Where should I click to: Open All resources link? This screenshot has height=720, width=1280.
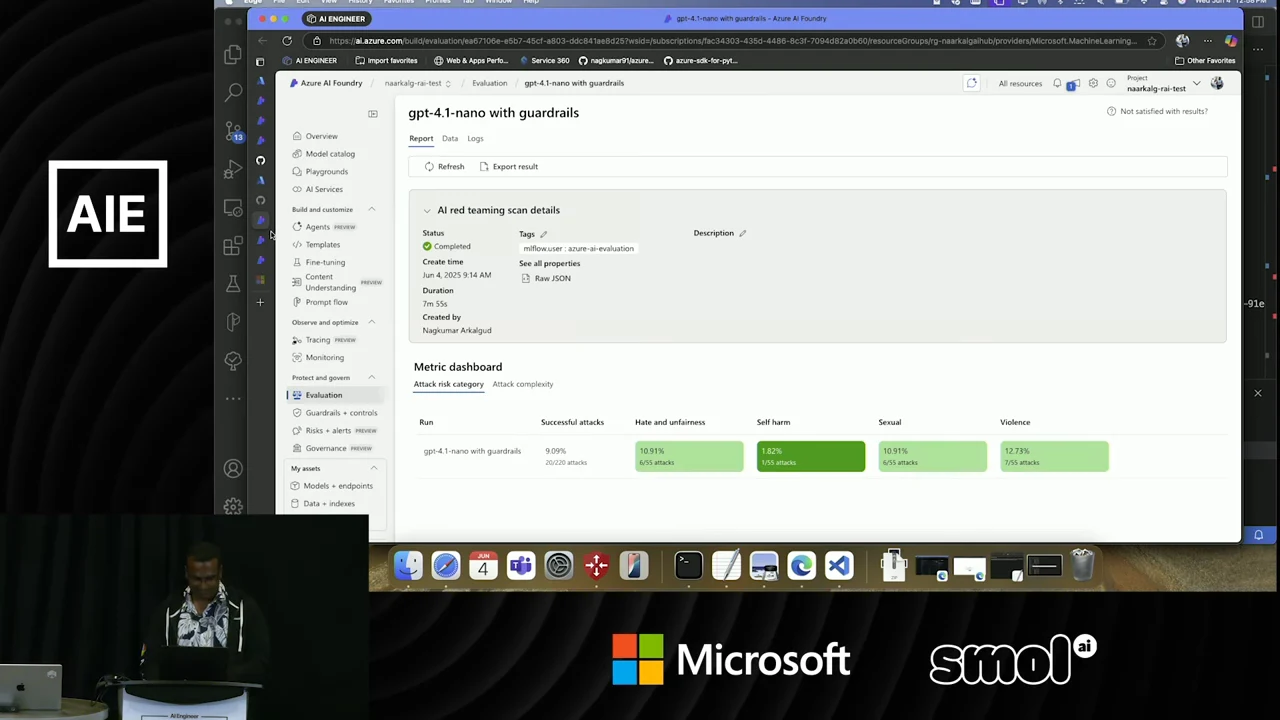tap(1020, 84)
